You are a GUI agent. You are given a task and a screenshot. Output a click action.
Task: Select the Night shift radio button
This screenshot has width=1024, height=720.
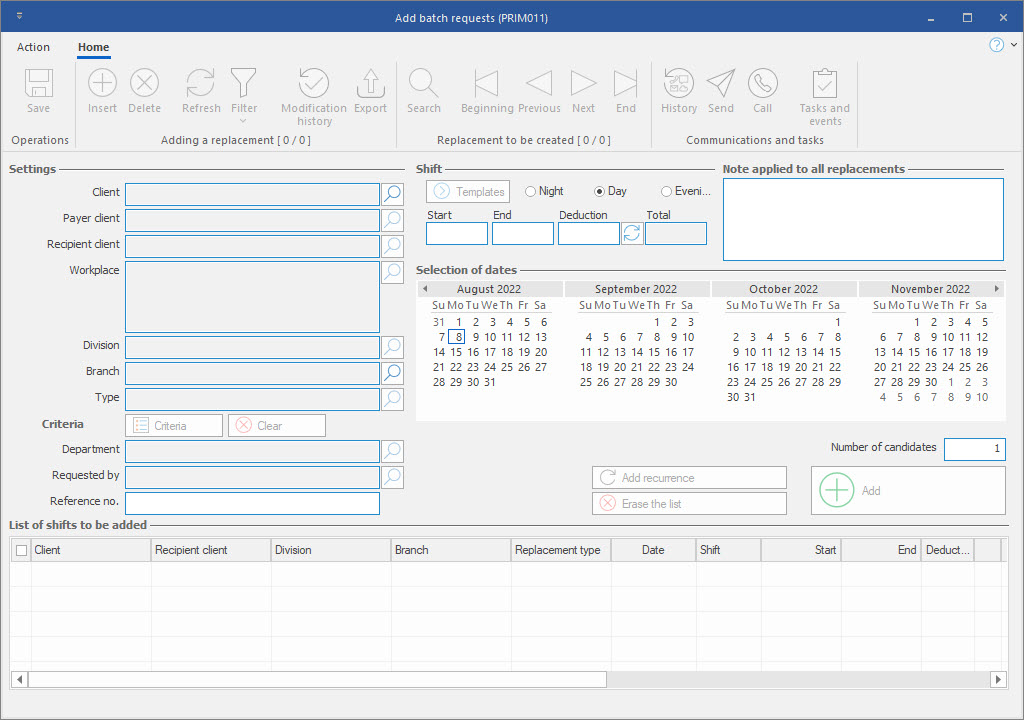coord(531,191)
